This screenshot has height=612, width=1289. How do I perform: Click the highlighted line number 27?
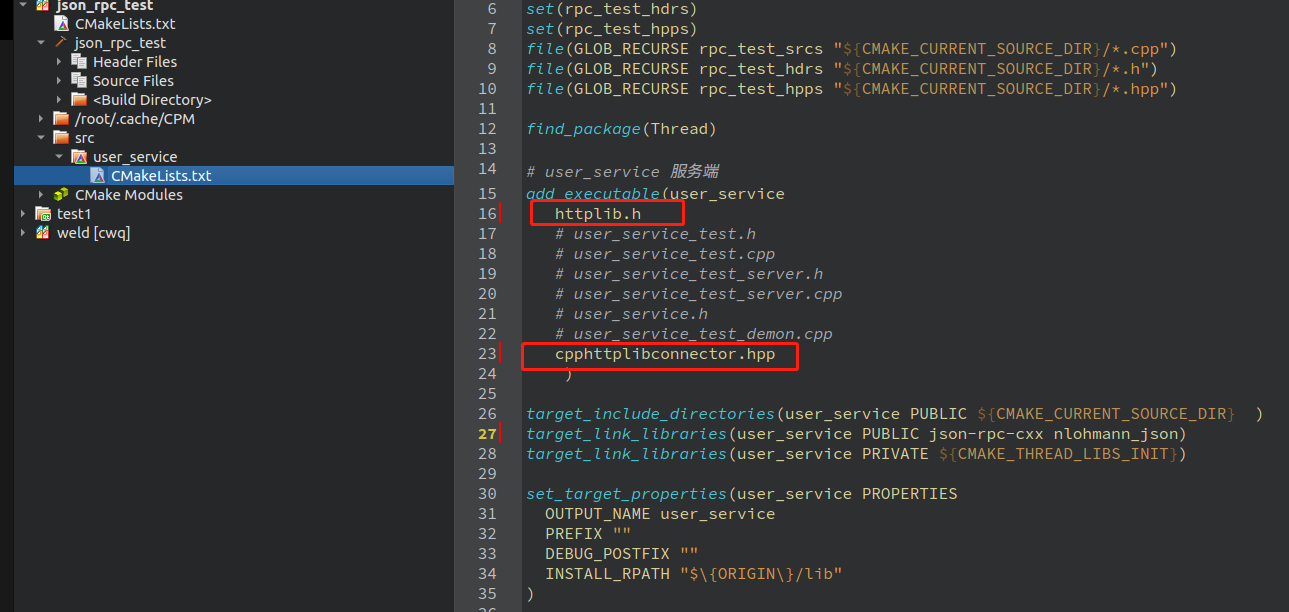tap(487, 433)
